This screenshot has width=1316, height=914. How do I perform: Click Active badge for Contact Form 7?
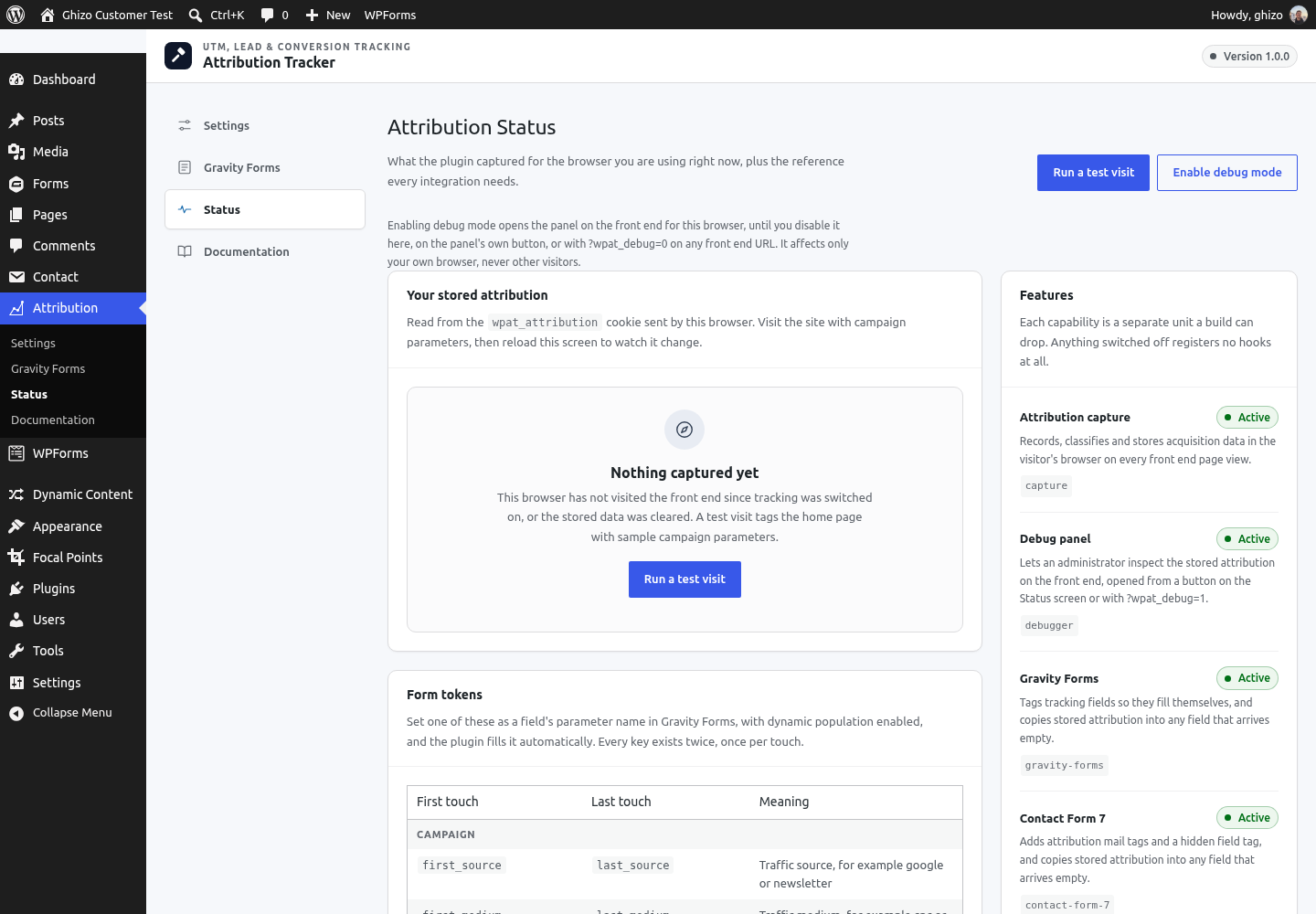tap(1247, 818)
